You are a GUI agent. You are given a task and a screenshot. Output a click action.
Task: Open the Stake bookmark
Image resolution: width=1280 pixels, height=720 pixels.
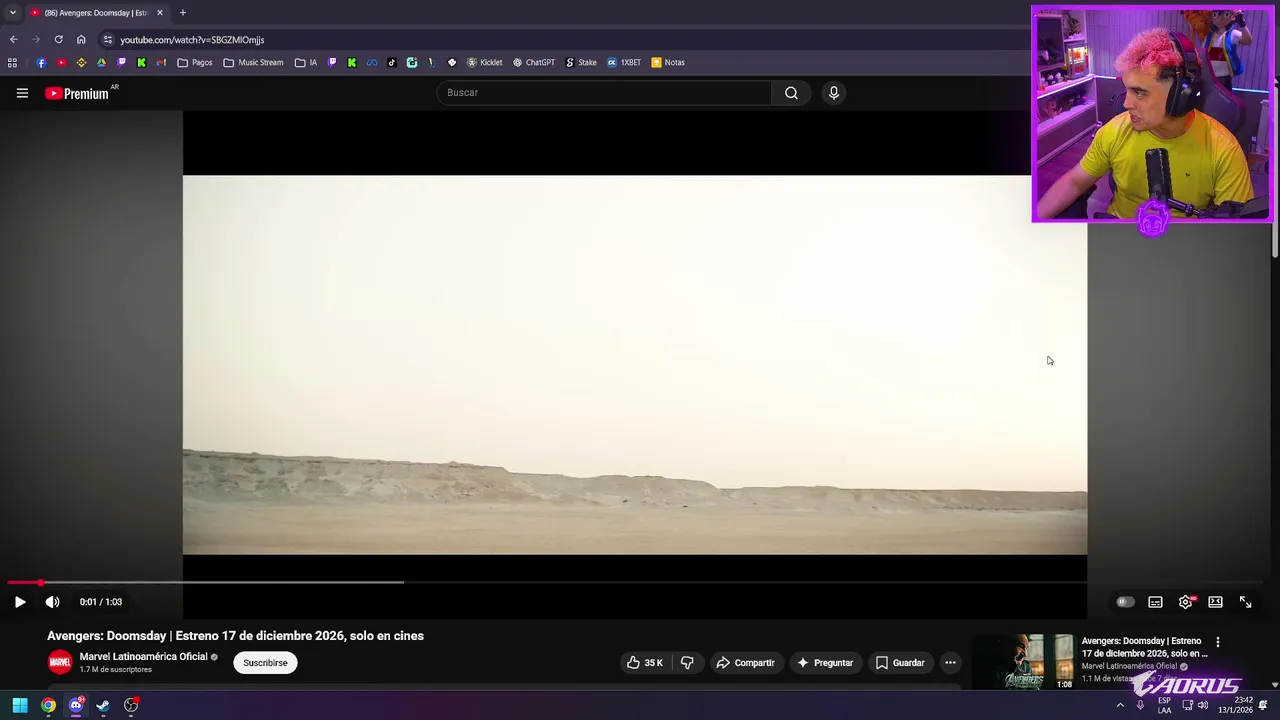pyautogui.click(x=581, y=62)
